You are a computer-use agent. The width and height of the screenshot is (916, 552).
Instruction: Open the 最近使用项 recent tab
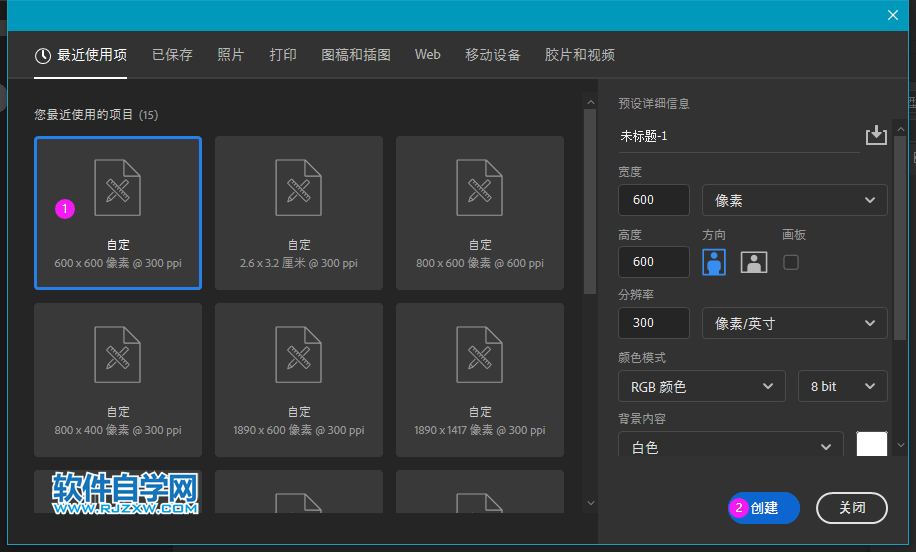pyautogui.click(x=81, y=55)
